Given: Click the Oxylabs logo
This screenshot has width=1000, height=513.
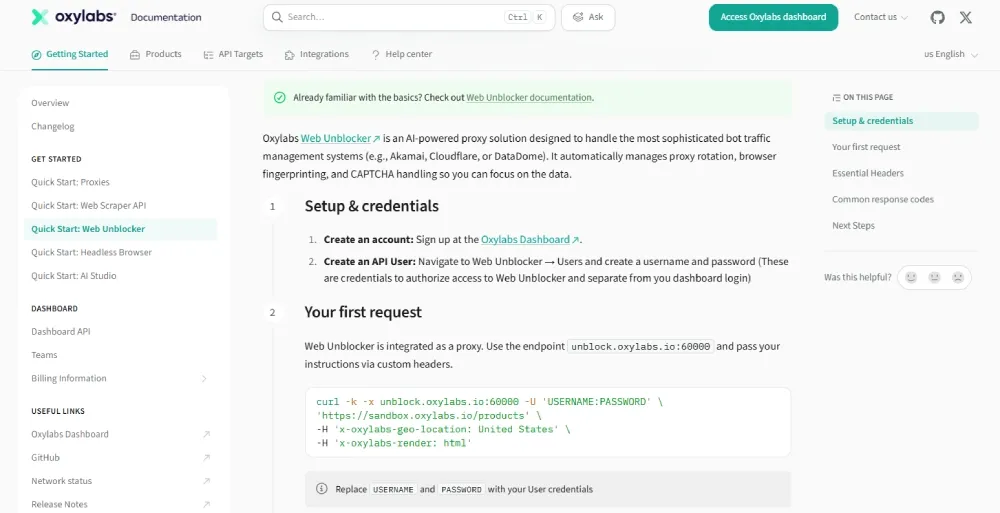Looking at the screenshot, I should pos(74,17).
